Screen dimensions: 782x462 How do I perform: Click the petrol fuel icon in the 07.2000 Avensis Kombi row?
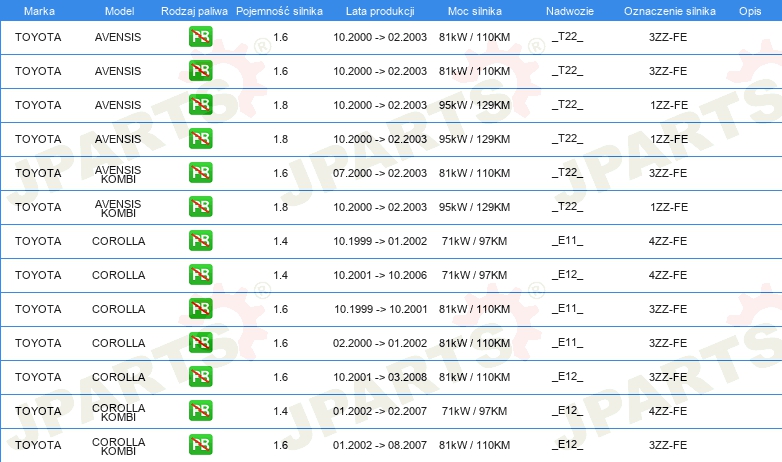point(200,173)
